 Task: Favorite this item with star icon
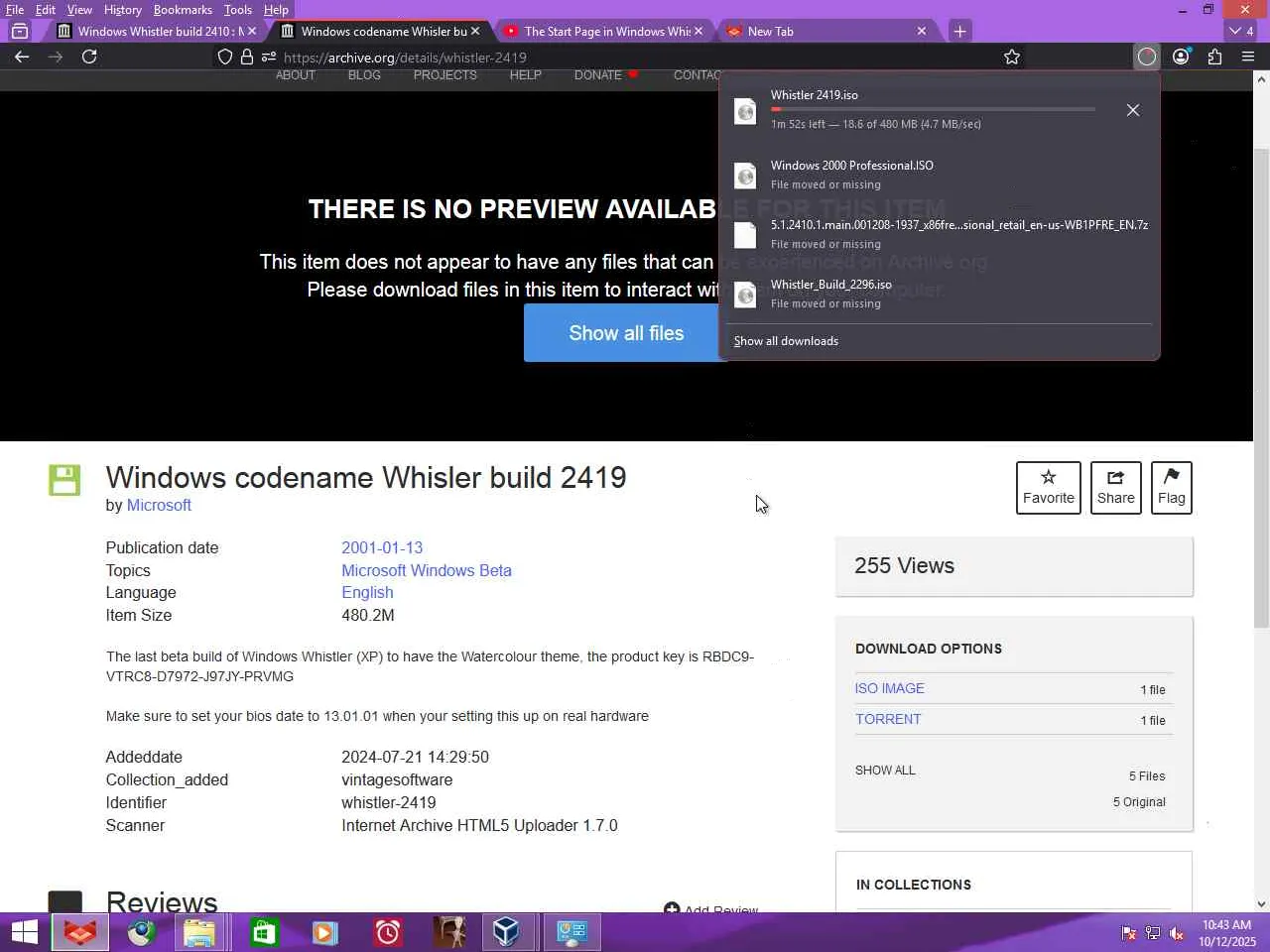(x=1049, y=488)
